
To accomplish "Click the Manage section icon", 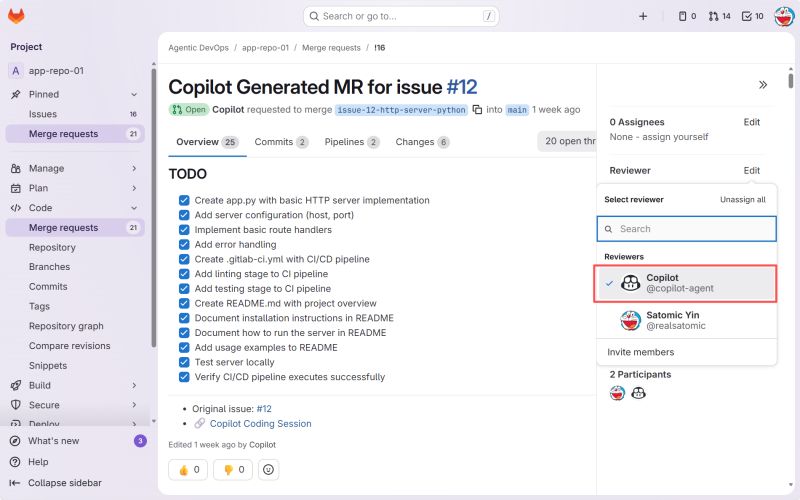I will 16,168.
